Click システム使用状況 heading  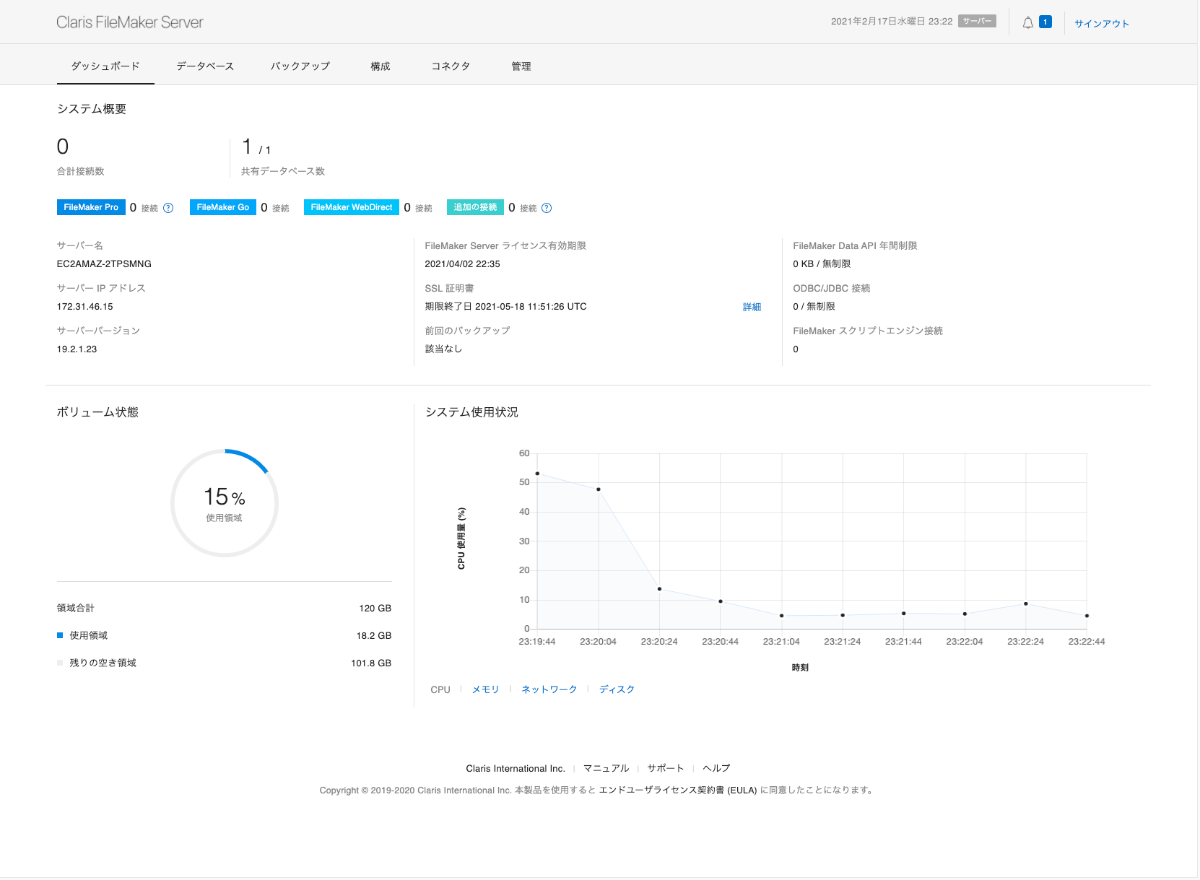(x=471, y=412)
